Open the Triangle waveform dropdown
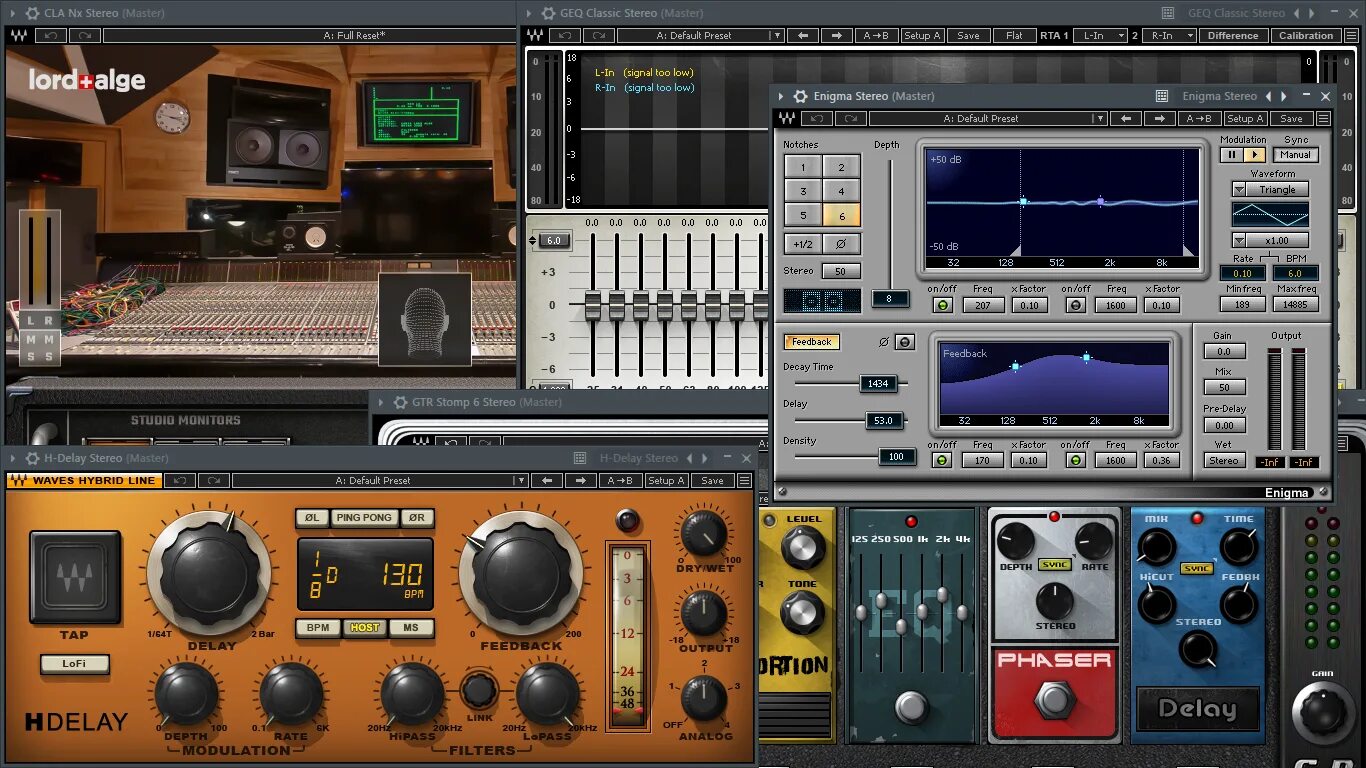 click(1270, 188)
